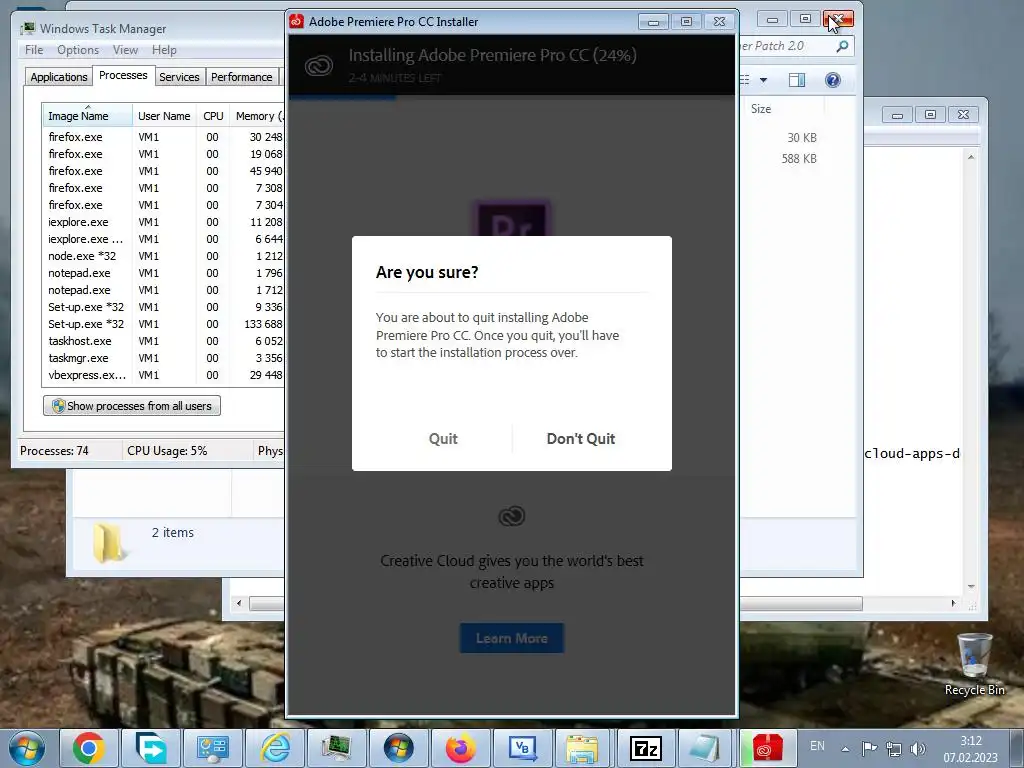Sort processes by User Name column

[164, 116]
